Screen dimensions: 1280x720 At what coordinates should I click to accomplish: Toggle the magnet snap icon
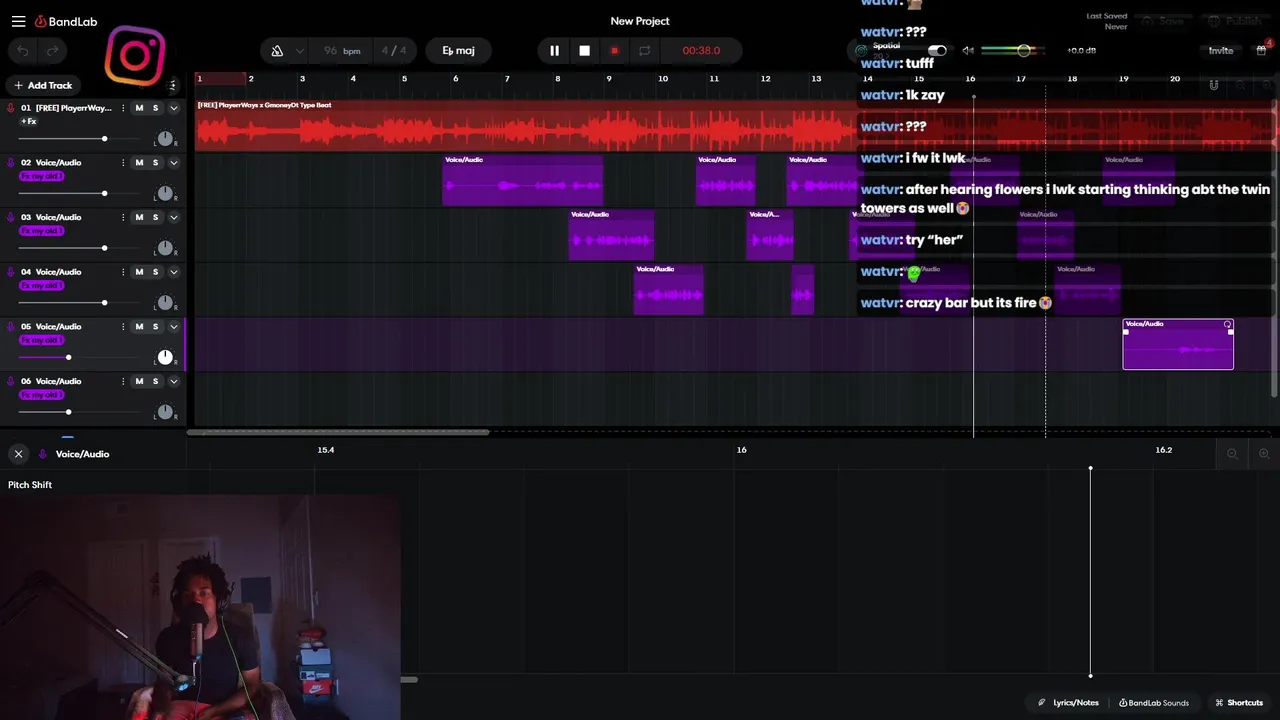(x=1214, y=86)
